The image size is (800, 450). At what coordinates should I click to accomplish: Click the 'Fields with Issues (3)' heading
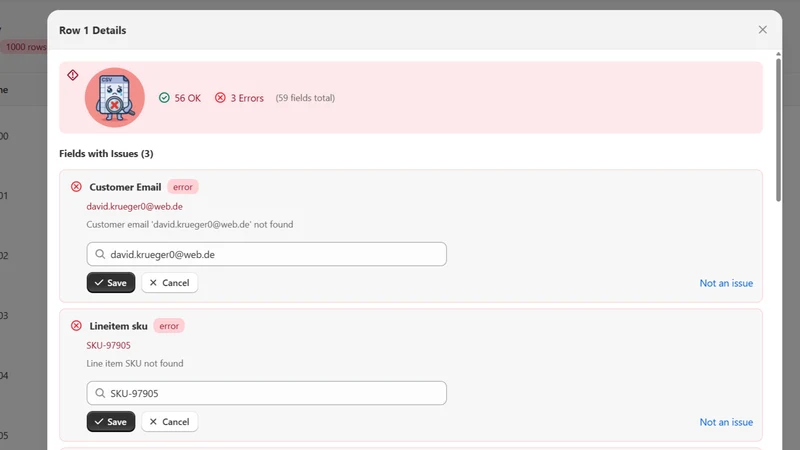pyautogui.click(x=106, y=154)
